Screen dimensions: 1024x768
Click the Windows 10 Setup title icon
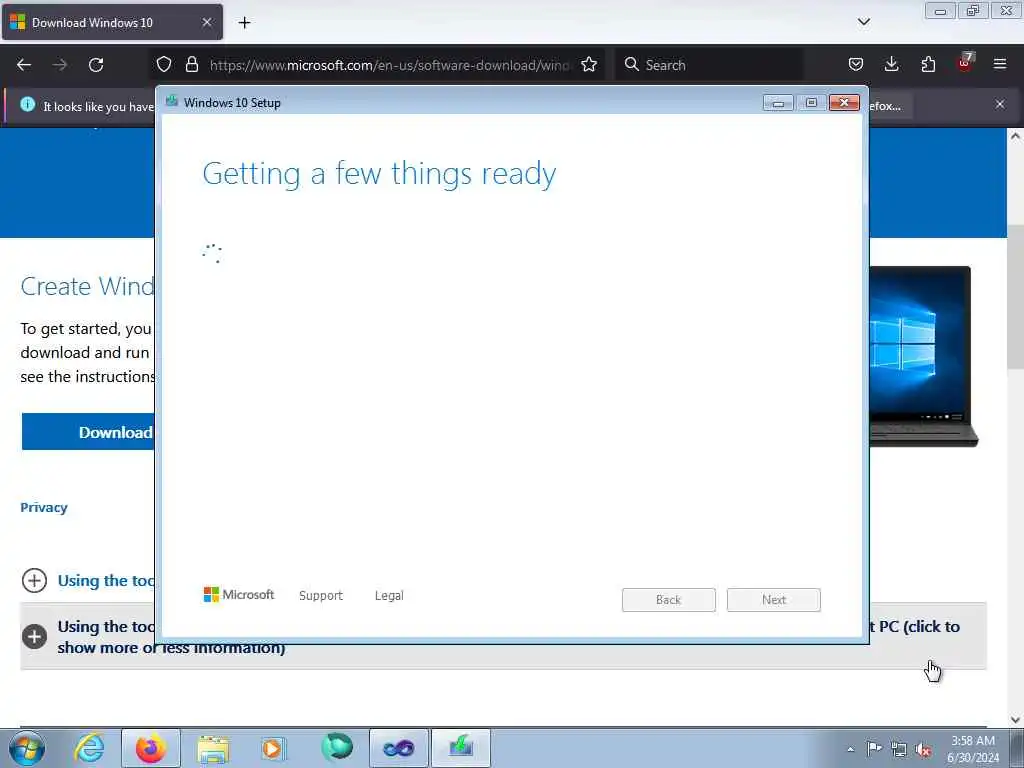(x=172, y=101)
